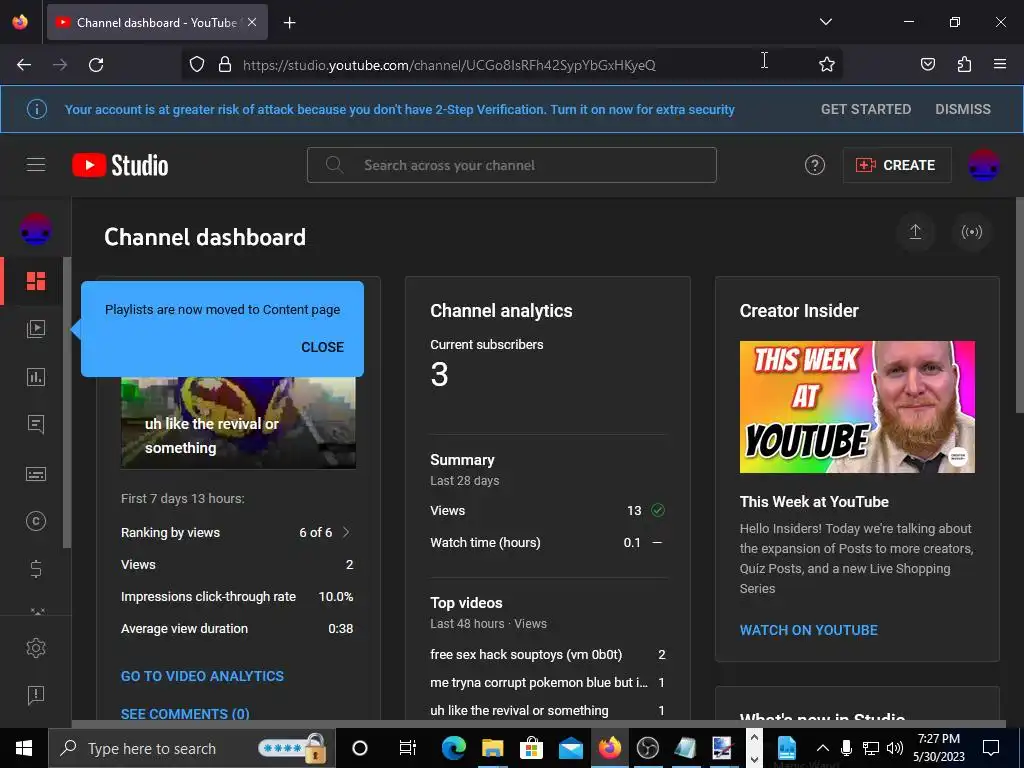Image resolution: width=1024 pixels, height=768 pixels.
Task: Bookmark this page with the star icon
Action: [827, 64]
